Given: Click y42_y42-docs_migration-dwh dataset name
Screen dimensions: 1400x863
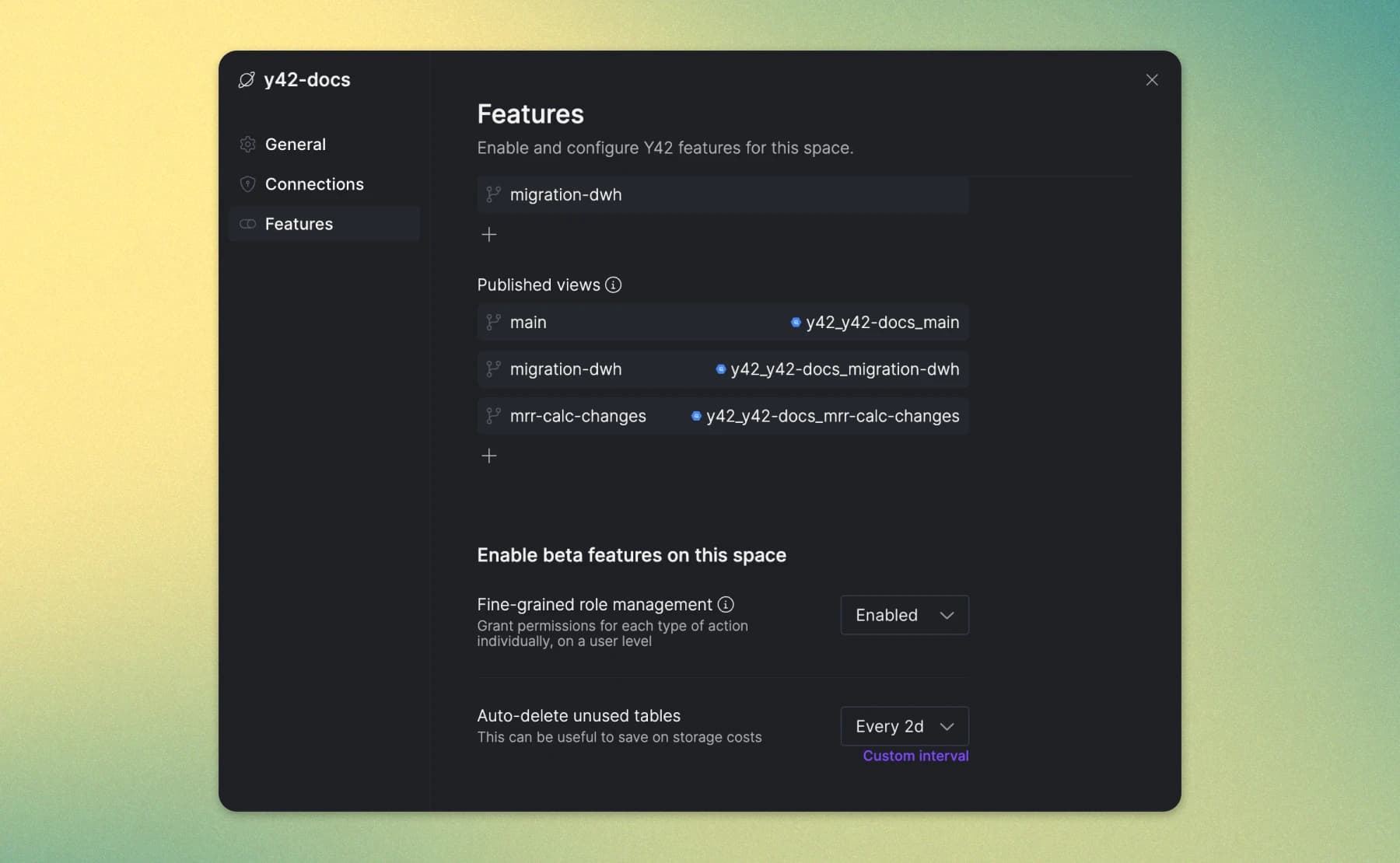Looking at the screenshot, I should tap(845, 369).
